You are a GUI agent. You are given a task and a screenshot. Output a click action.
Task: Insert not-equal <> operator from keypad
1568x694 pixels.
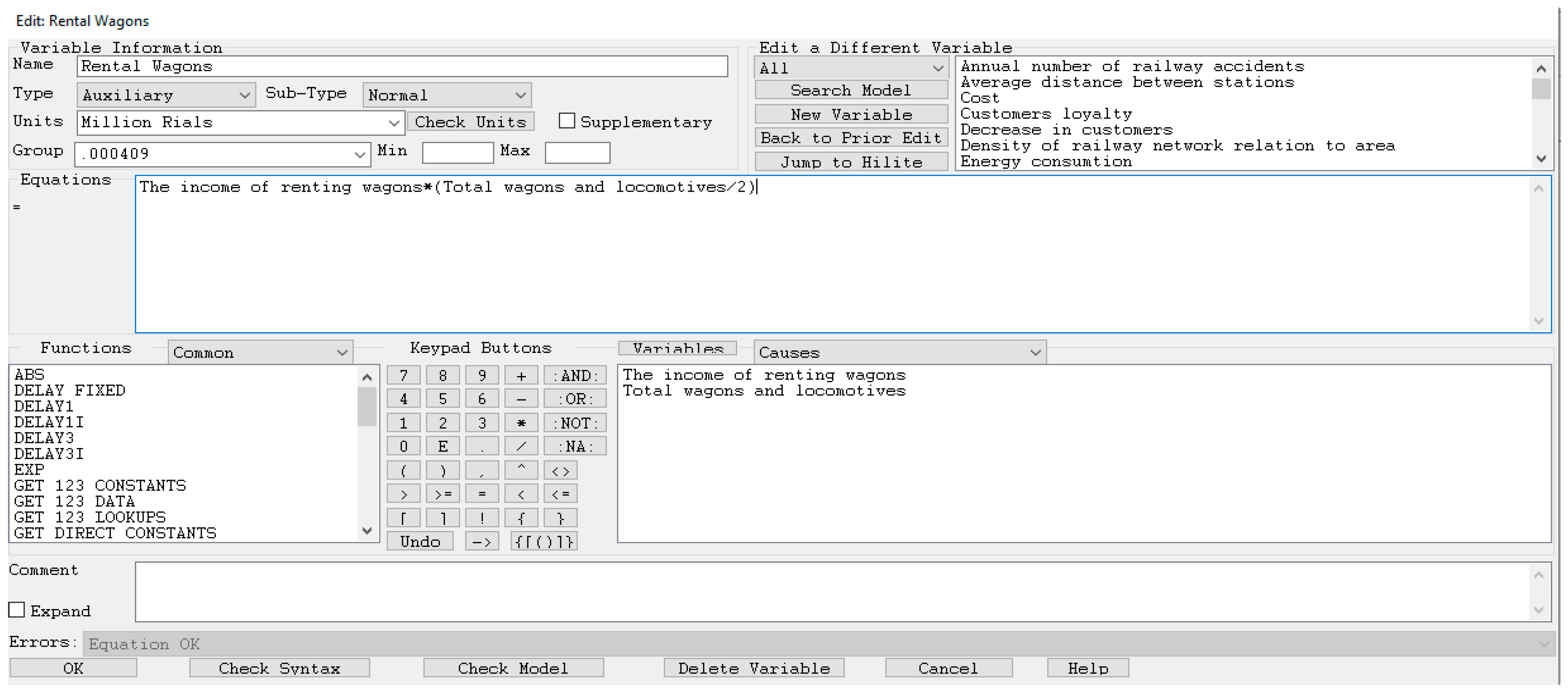click(560, 471)
